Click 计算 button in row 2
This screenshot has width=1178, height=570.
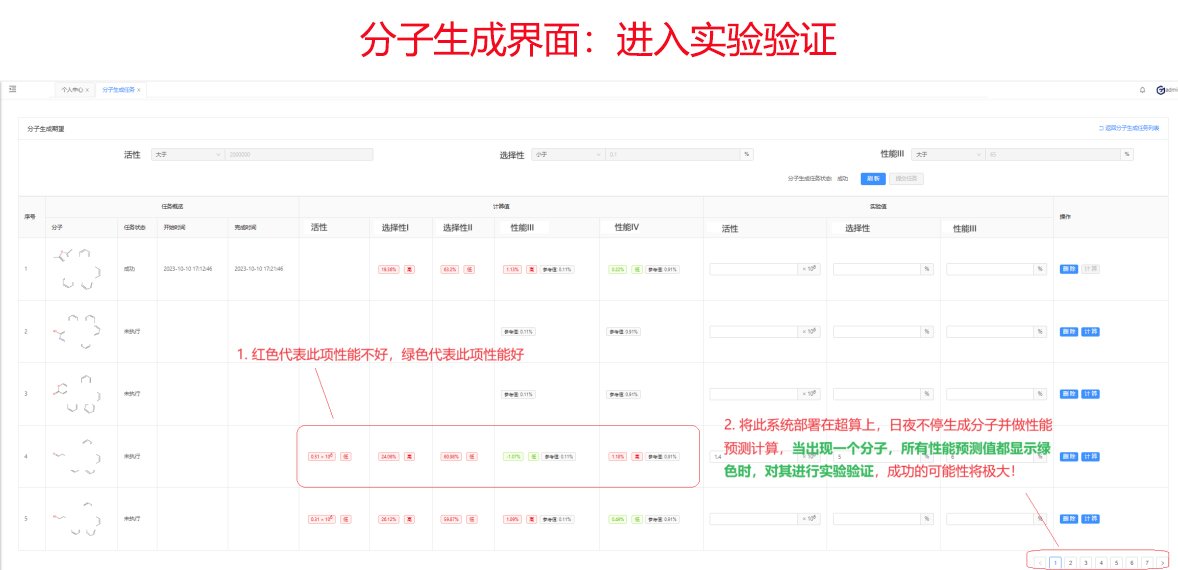pos(1090,332)
